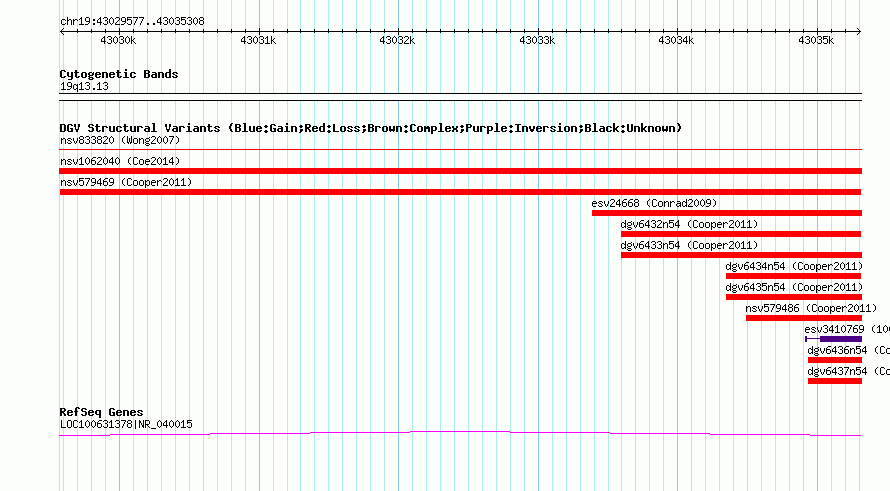The image size is (890, 491).
Task: Click the 43032k ruler marker
Action: (397, 40)
